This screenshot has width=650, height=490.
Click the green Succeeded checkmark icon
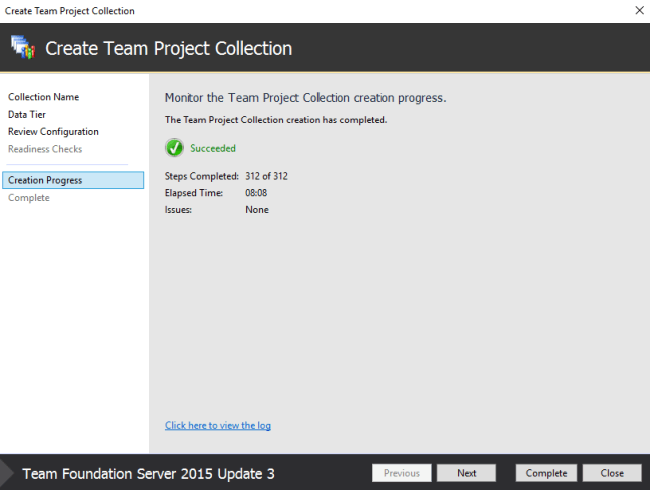click(175, 148)
